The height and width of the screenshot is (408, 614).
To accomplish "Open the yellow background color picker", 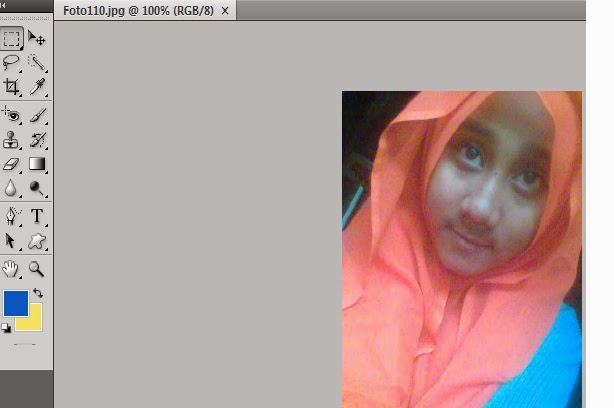I will point(32,323).
